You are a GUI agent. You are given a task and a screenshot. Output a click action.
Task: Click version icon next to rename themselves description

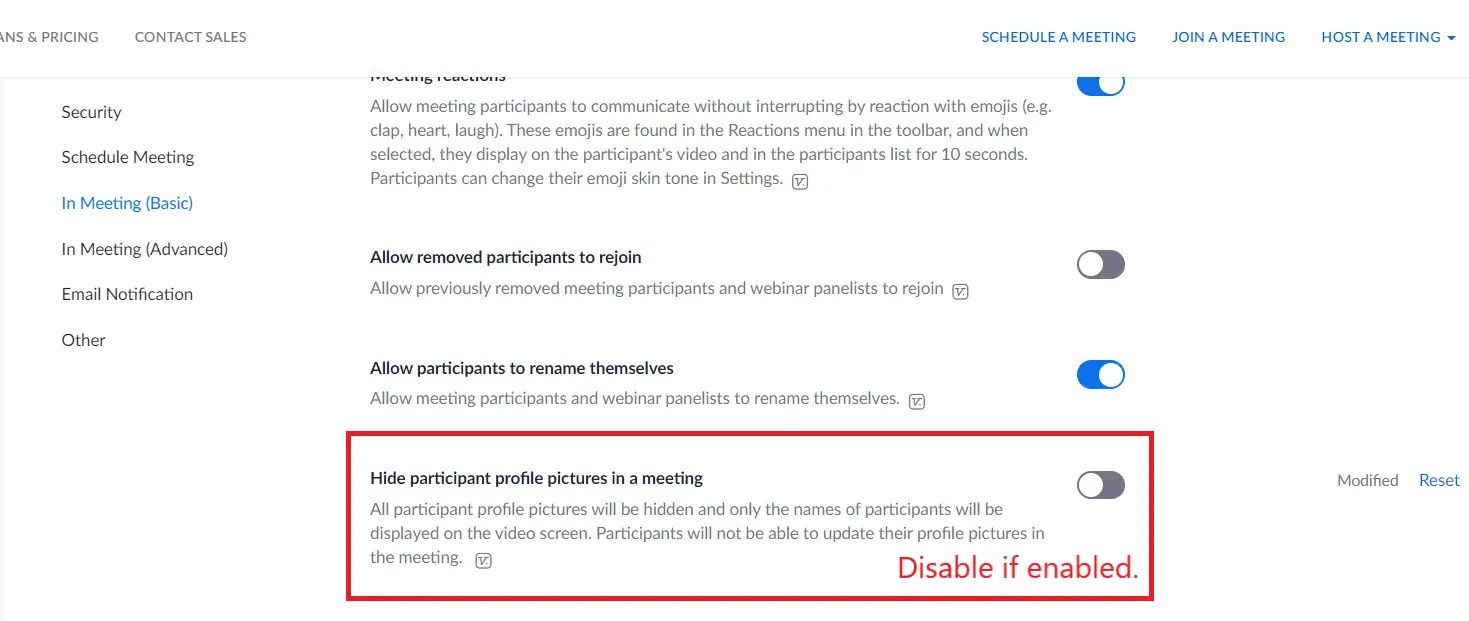(x=916, y=402)
